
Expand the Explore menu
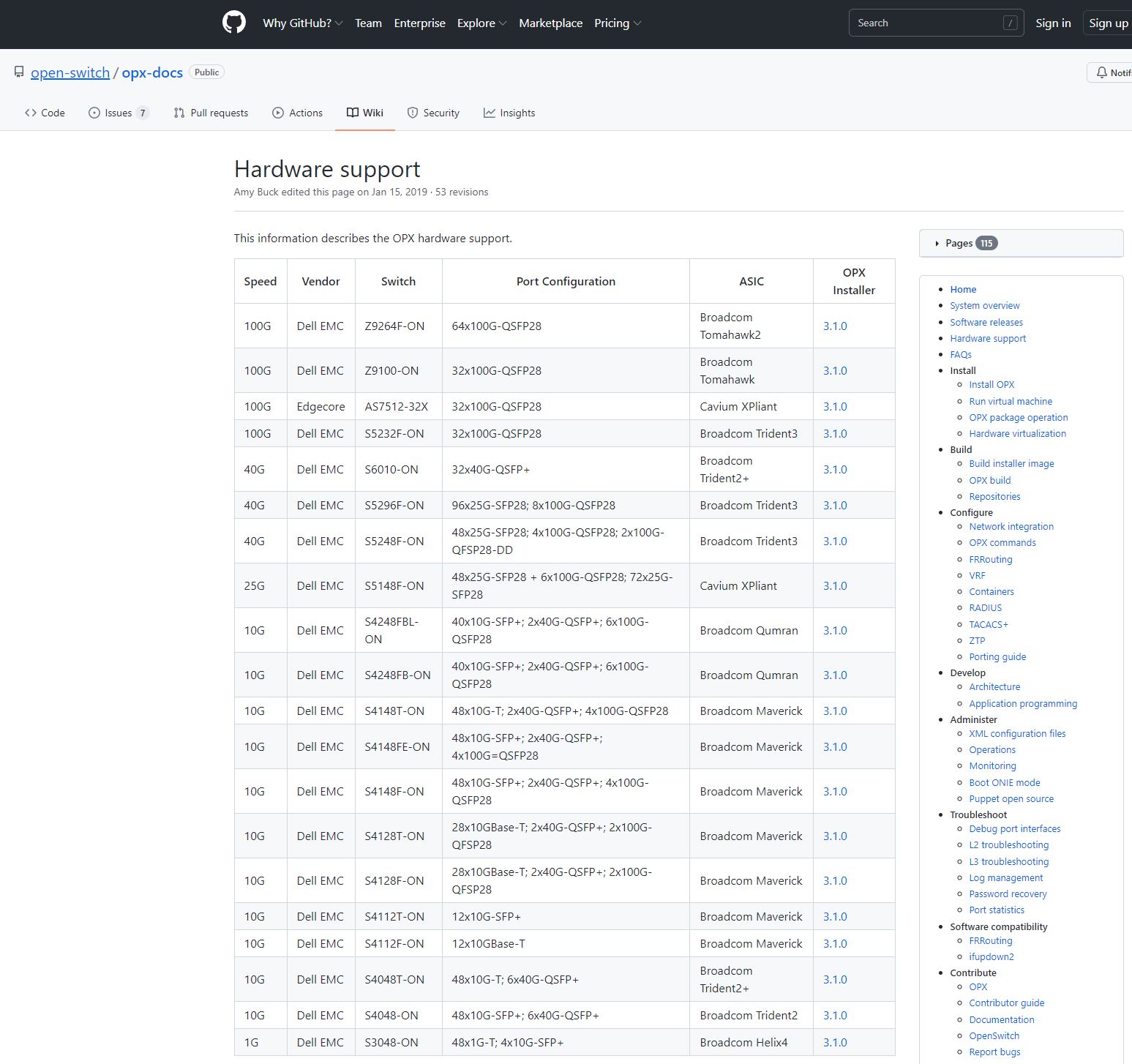coord(481,23)
